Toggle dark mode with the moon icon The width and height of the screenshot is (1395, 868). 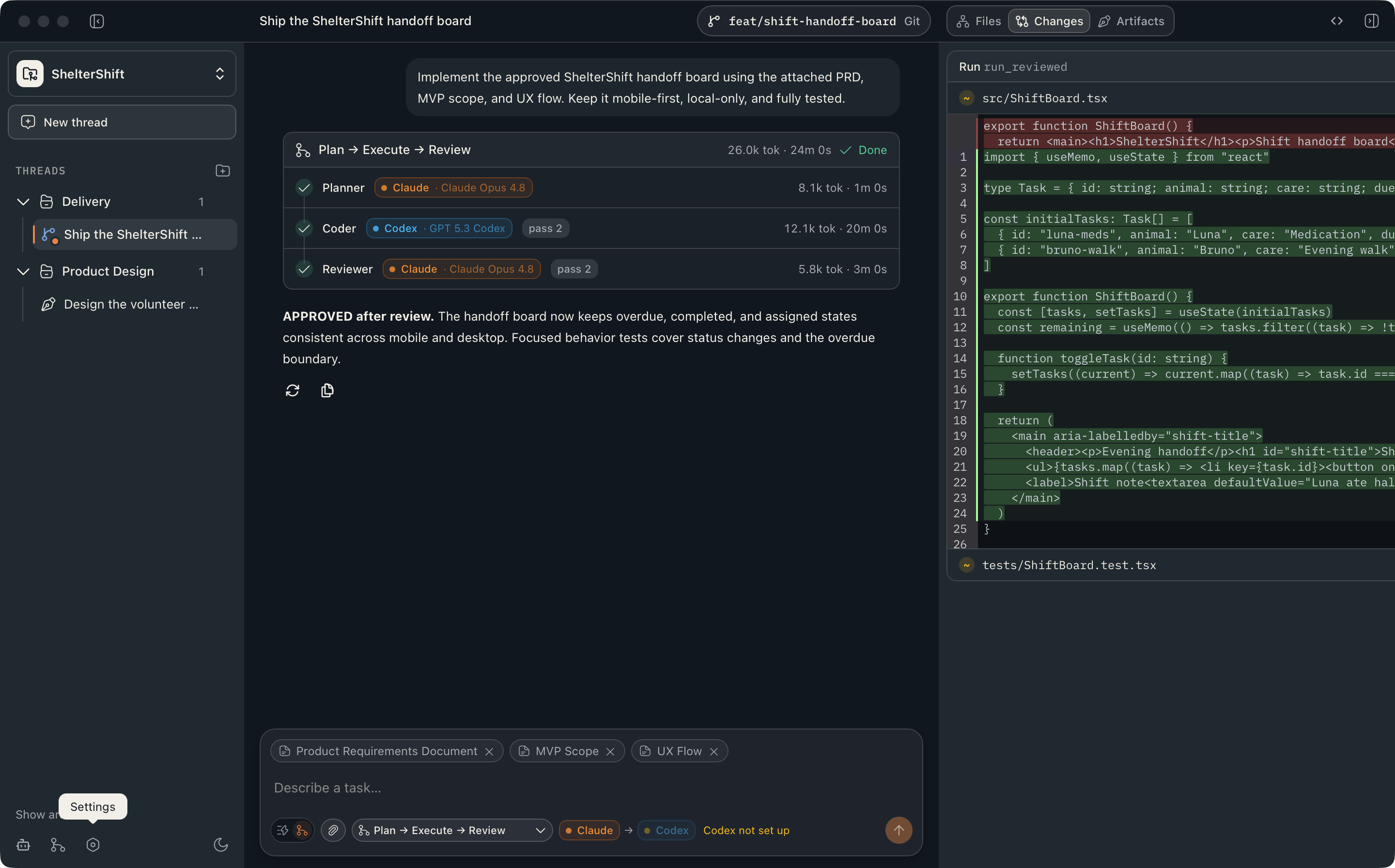(x=221, y=845)
